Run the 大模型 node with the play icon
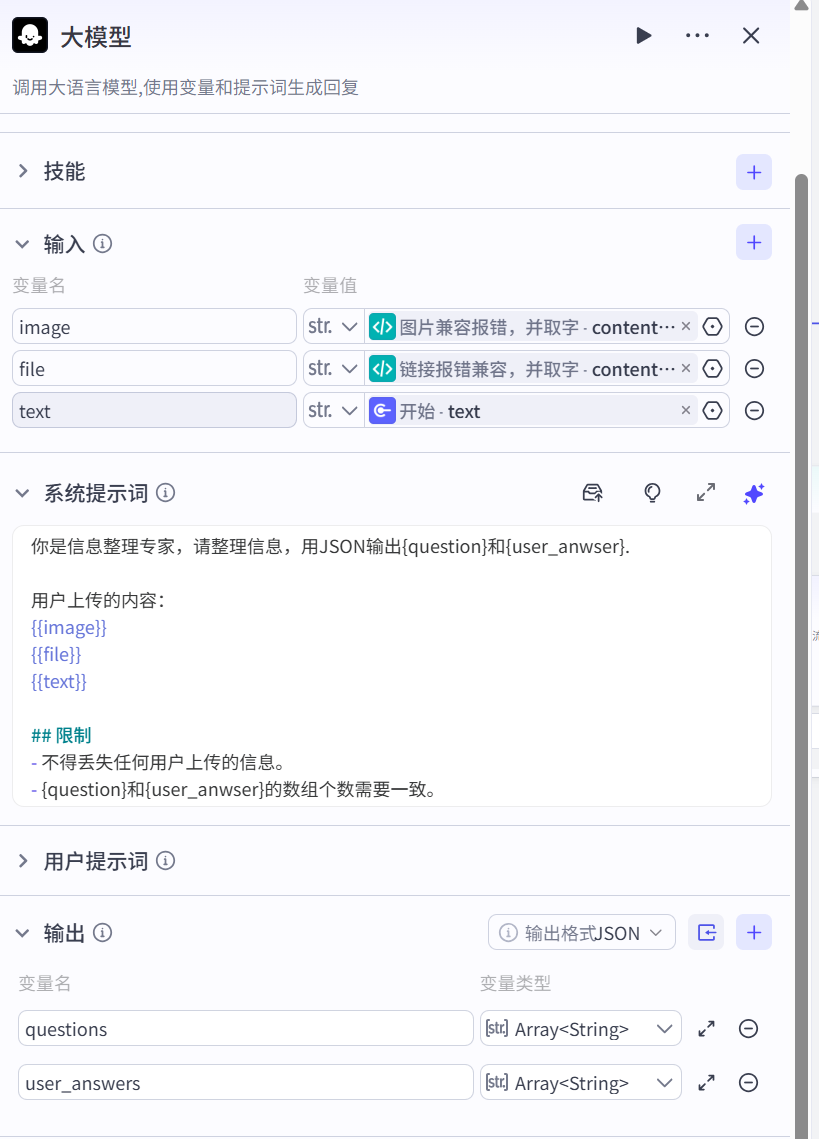The height and width of the screenshot is (1139, 819). pyautogui.click(x=643, y=35)
